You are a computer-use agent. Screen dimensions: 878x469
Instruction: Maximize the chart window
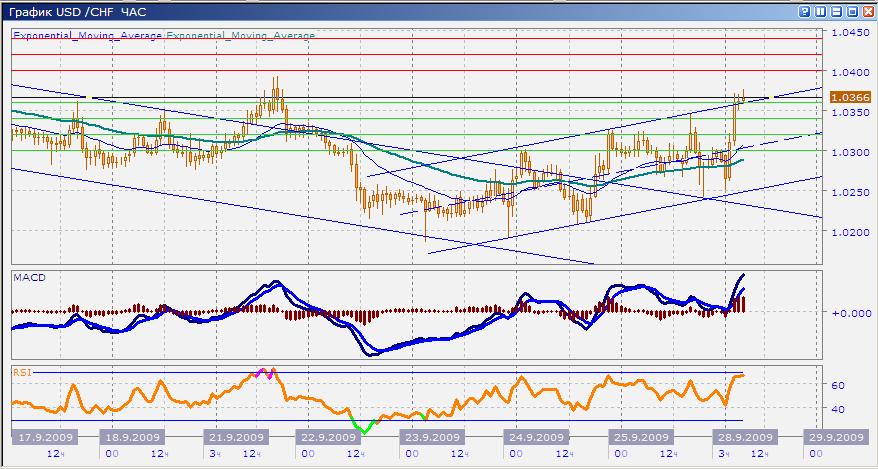[x=851, y=10]
